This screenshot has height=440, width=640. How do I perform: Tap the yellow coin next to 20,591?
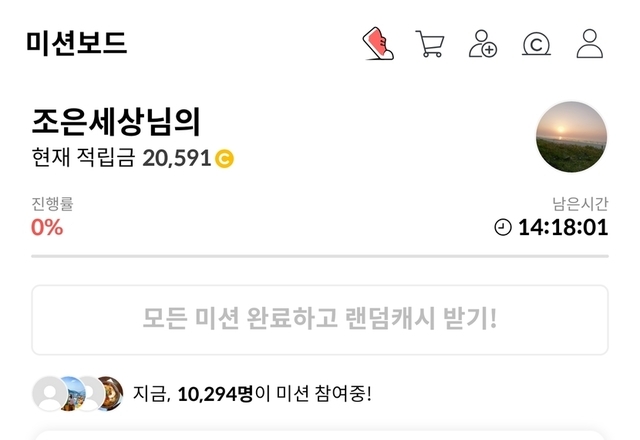tap(224, 159)
